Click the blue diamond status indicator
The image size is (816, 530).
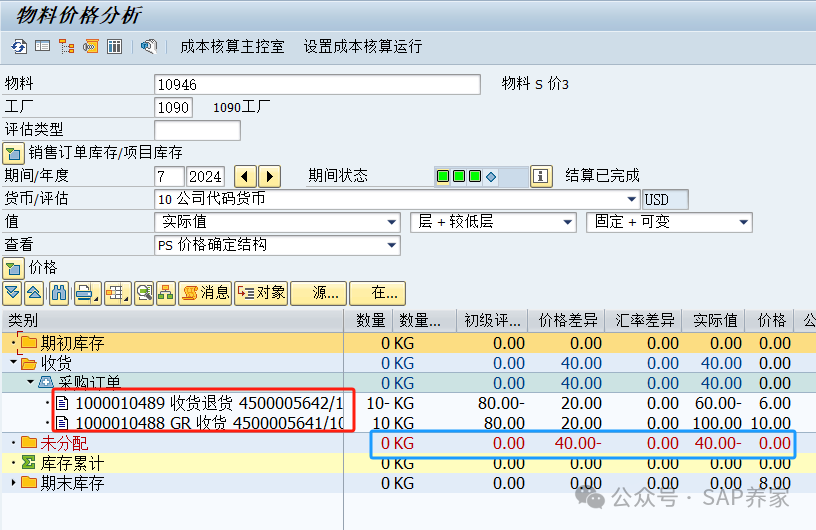pyautogui.click(x=491, y=176)
